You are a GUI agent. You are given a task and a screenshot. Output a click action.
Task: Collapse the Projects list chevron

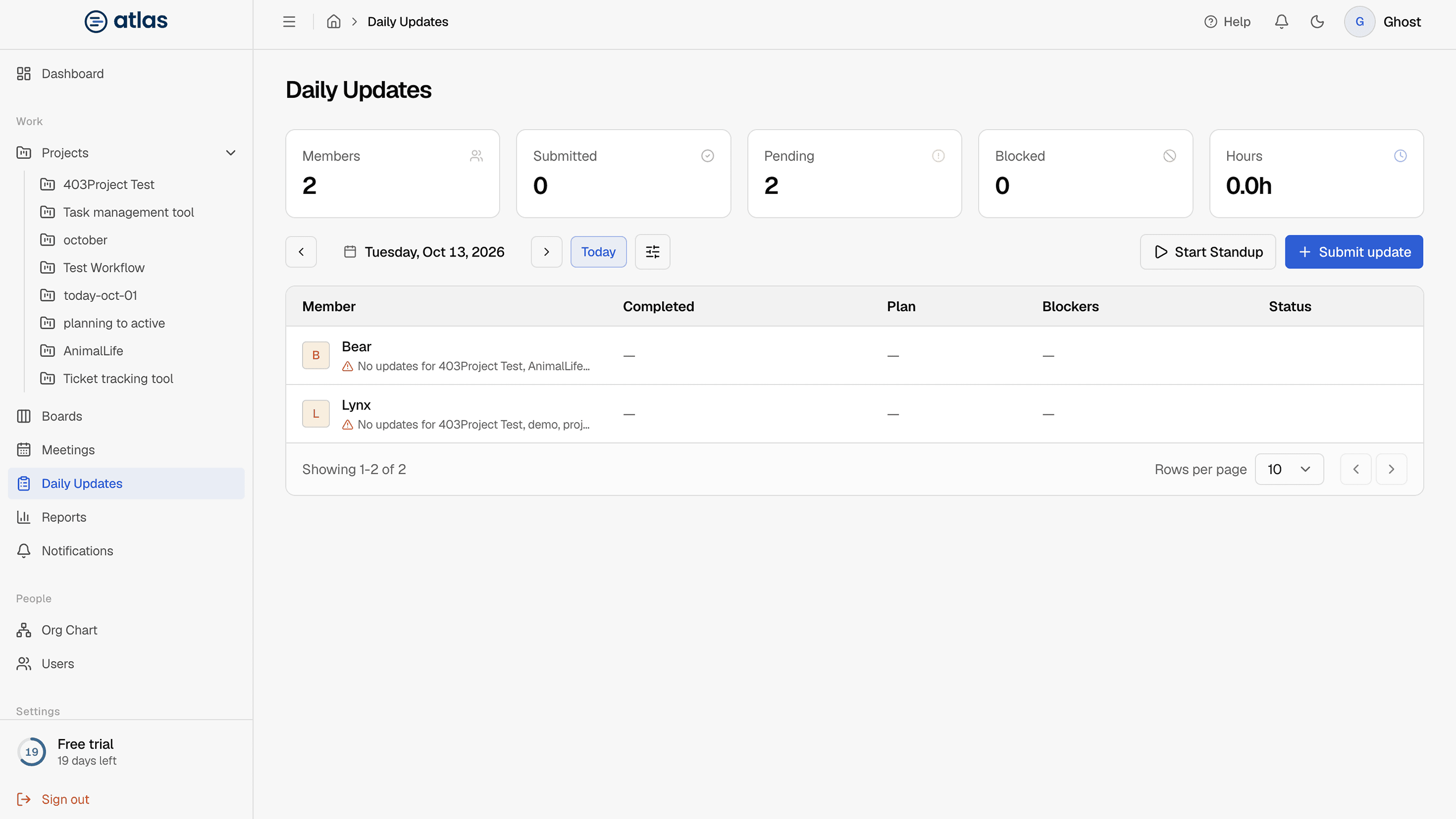[x=230, y=152]
